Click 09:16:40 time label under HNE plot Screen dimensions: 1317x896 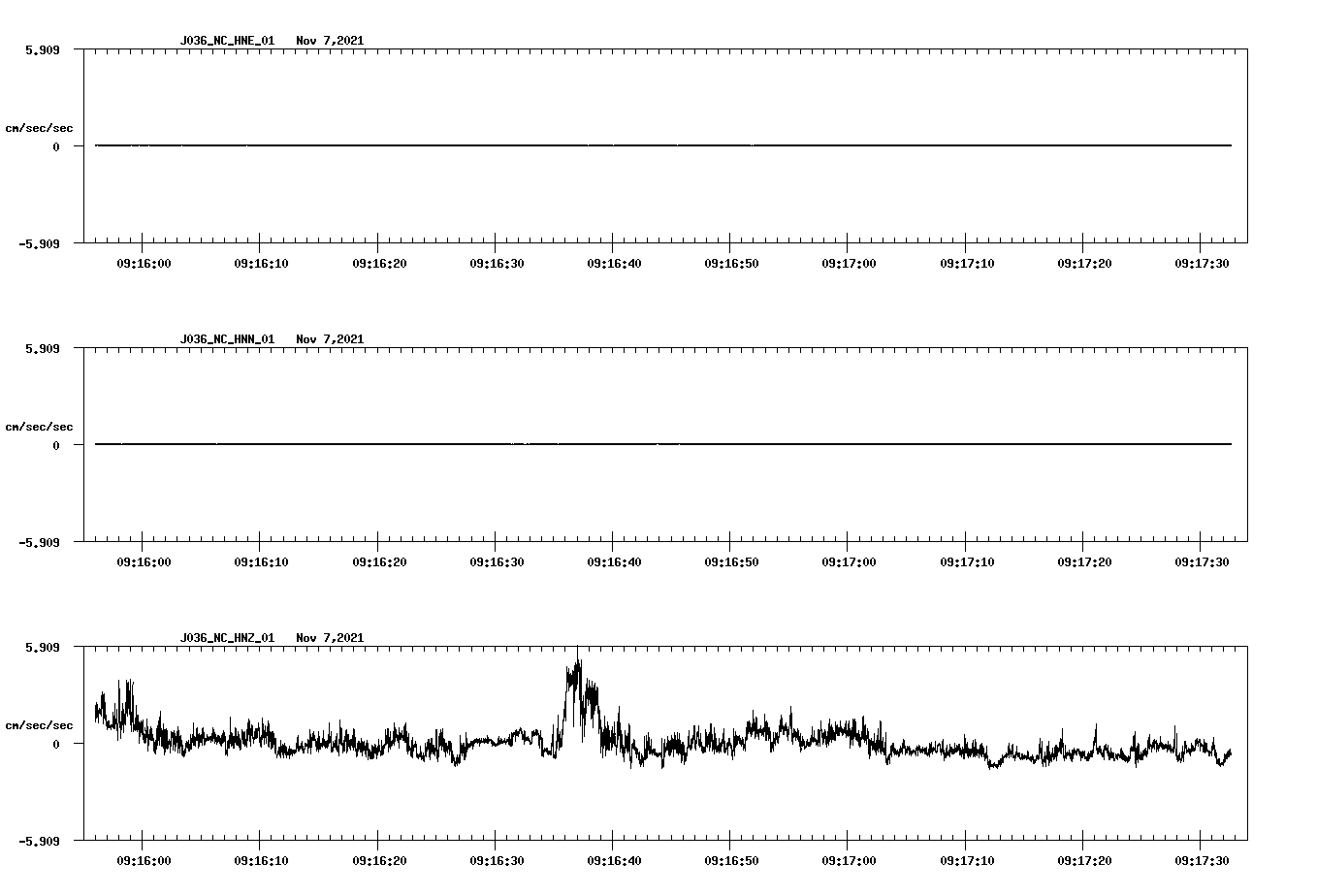614,264
